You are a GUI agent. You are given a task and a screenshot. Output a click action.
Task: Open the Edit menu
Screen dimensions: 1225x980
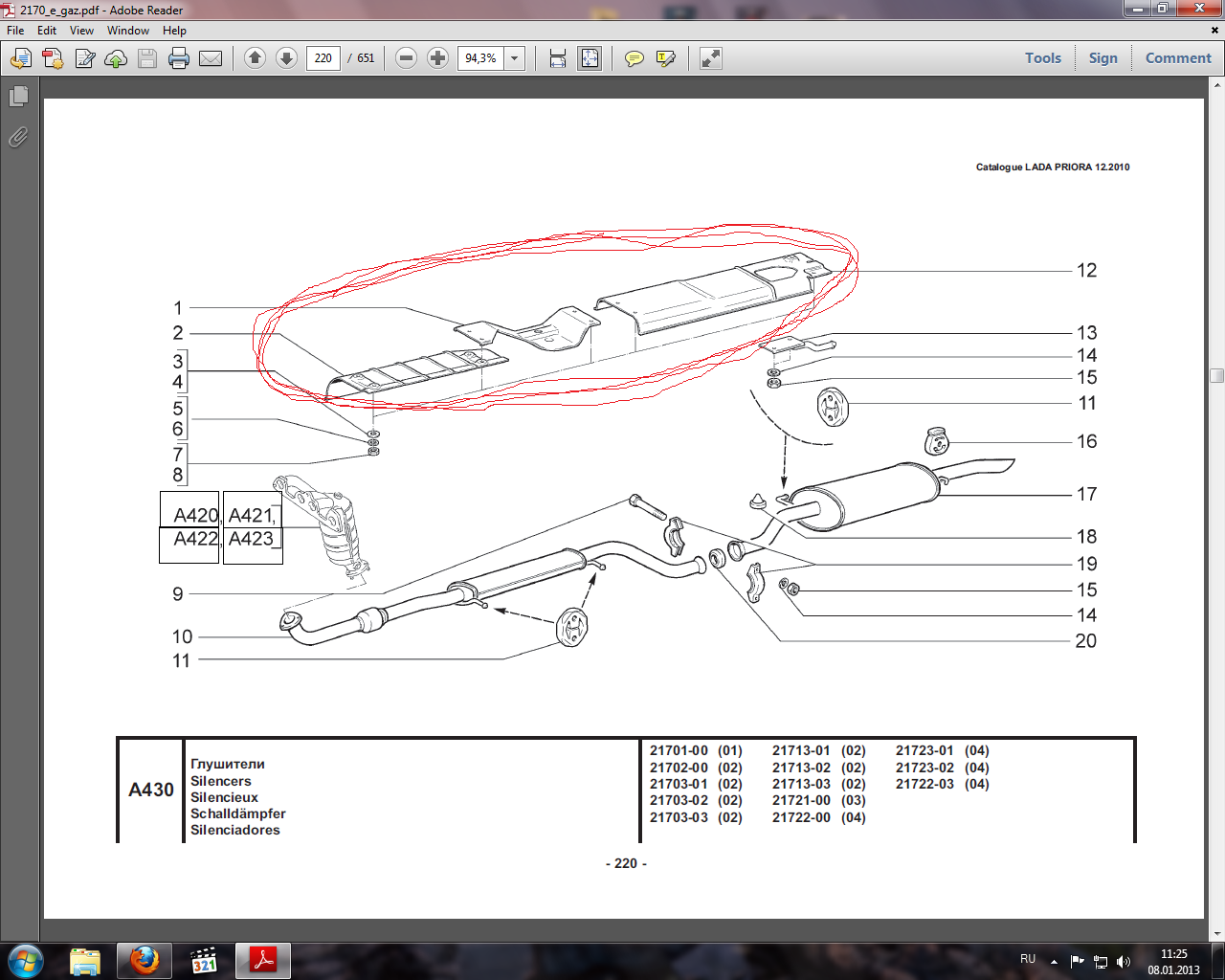tap(47, 31)
